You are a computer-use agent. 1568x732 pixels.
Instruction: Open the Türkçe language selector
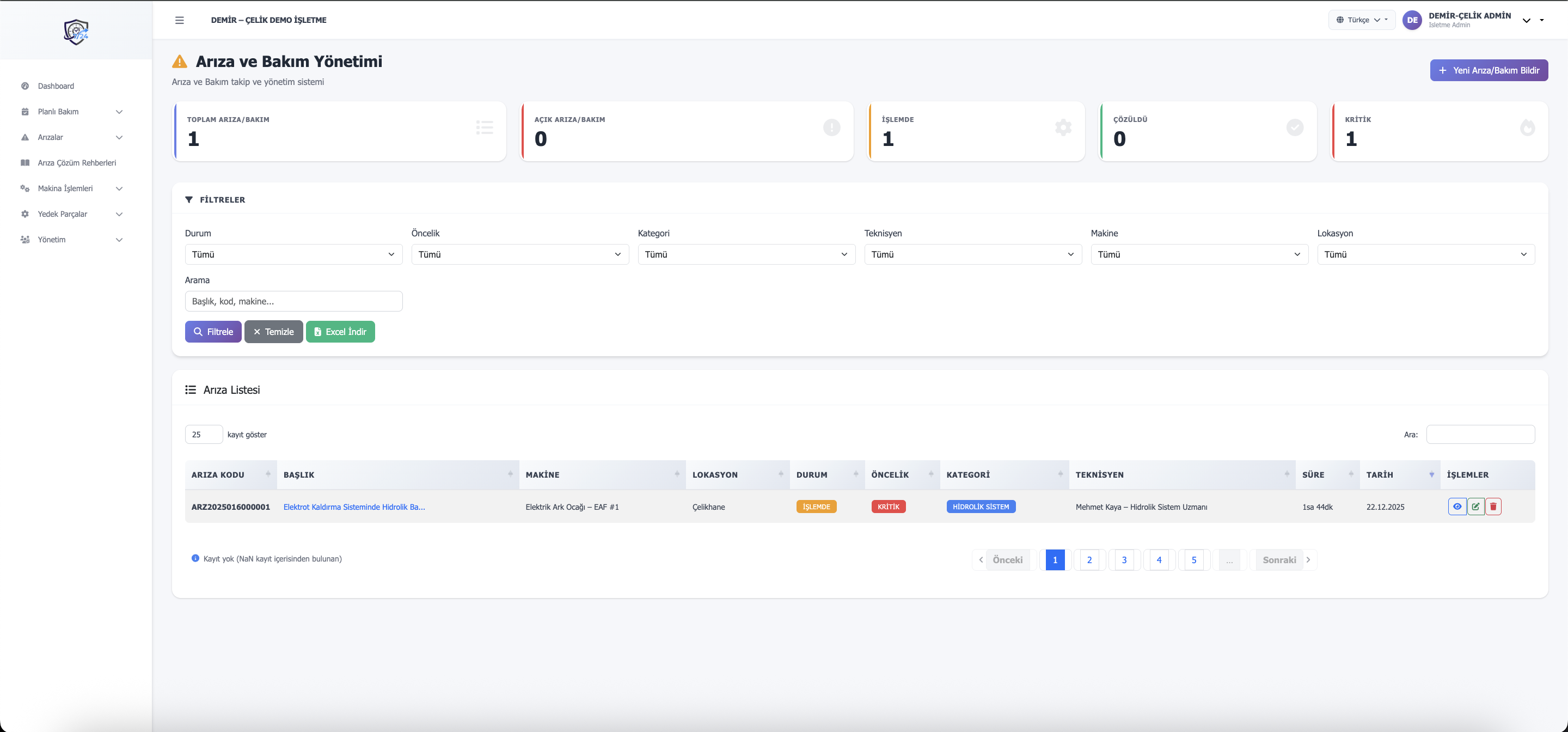(x=1361, y=20)
